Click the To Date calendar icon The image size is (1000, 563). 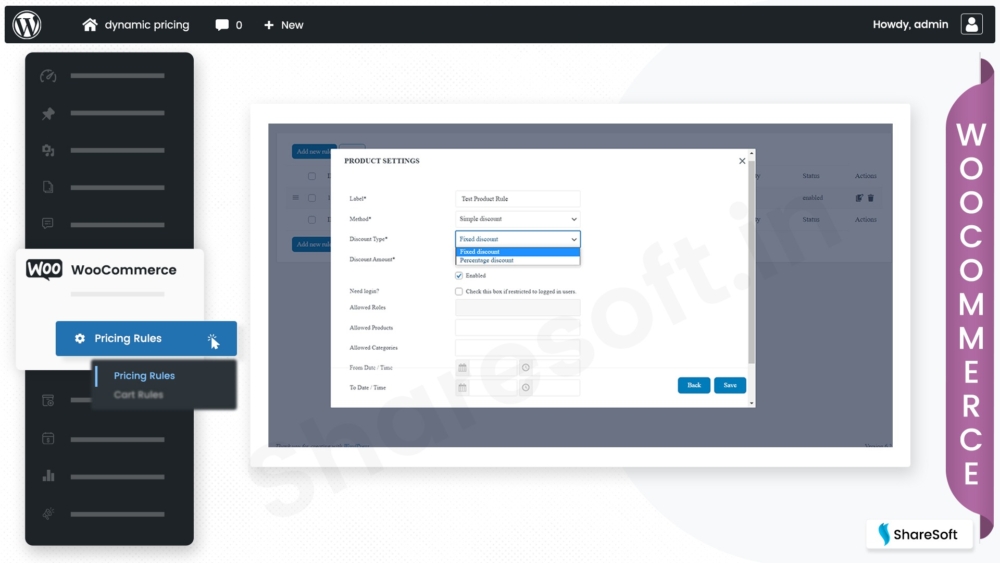(462, 388)
